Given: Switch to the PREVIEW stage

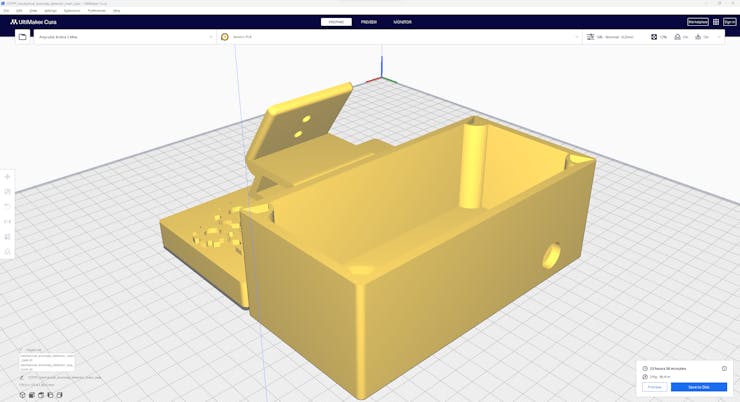Looking at the screenshot, I should (x=369, y=22).
